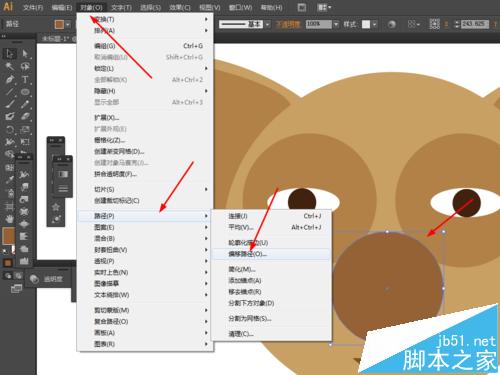Open the stroke style 基本 dropdown
500x375 pixels.
(x=267, y=24)
